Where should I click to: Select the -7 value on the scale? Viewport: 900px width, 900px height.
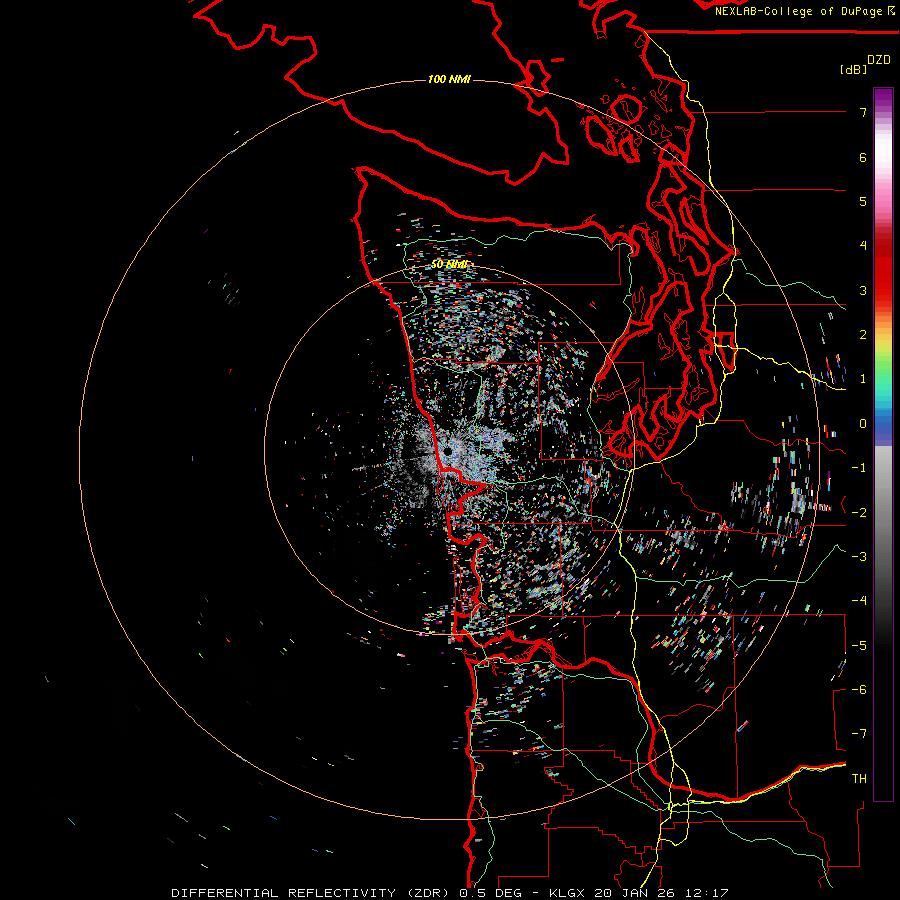(859, 734)
